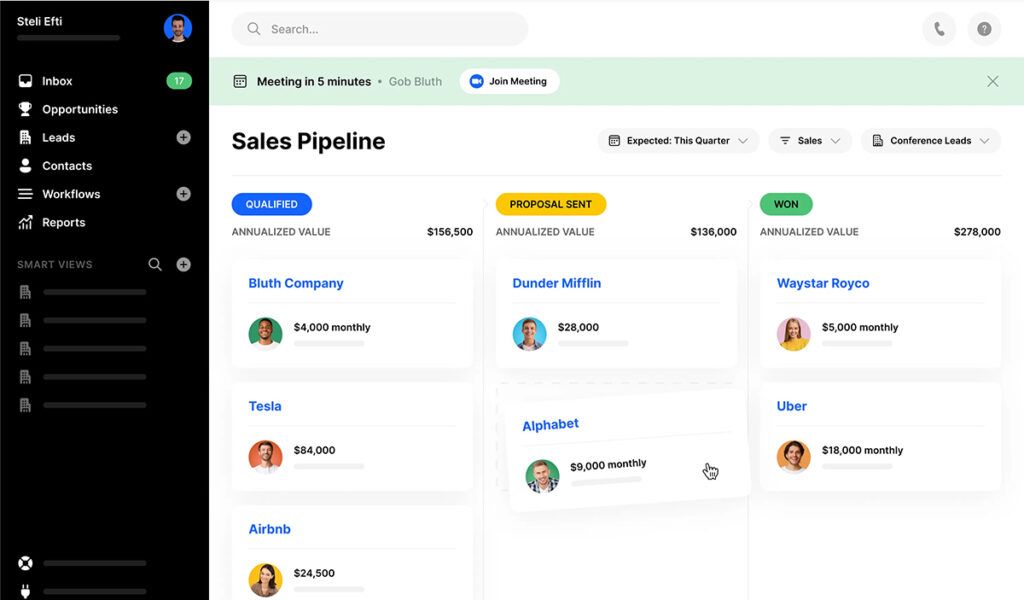Click the Dunder Mifflin owner avatar
The width and height of the screenshot is (1024, 600).
pyautogui.click(x=529, y=333)
